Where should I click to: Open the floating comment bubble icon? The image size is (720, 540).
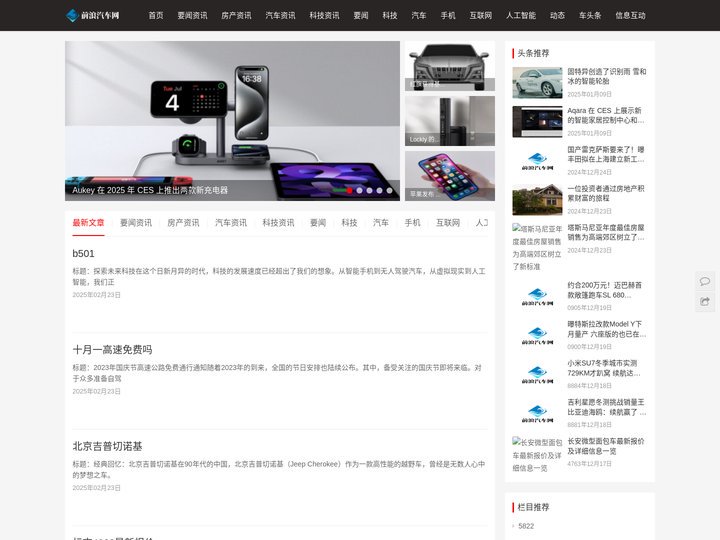tap(705, 281)
